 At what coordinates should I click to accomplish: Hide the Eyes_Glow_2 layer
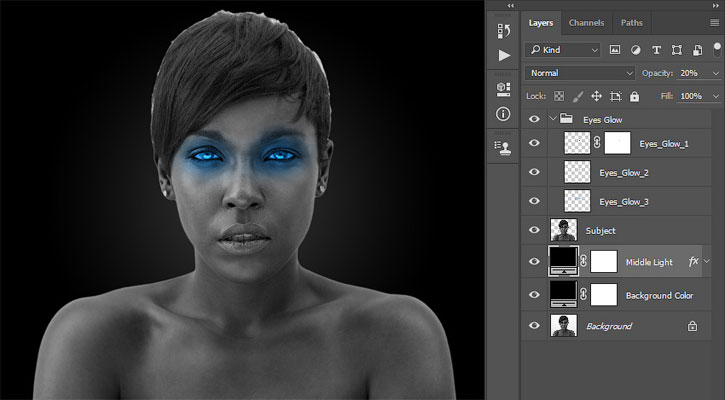(x=535, y=172)
